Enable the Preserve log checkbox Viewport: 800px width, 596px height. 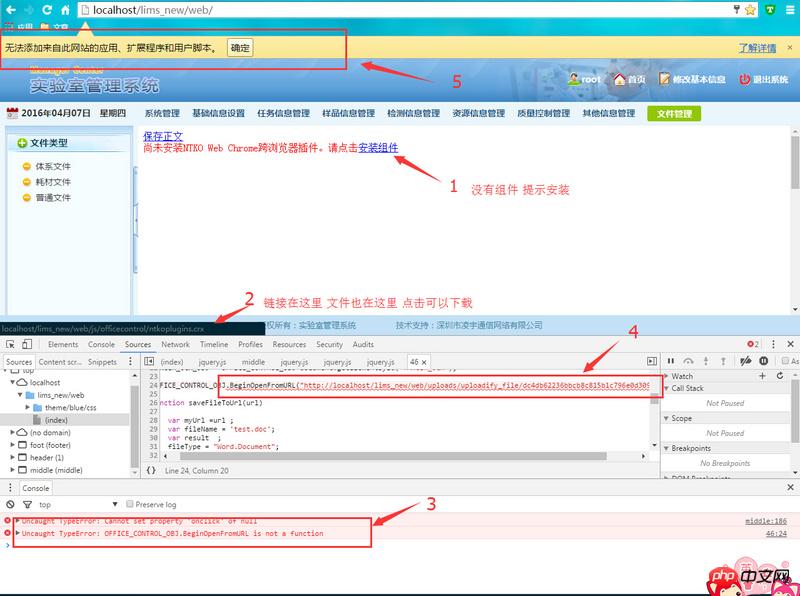click(x=130, y=504)
